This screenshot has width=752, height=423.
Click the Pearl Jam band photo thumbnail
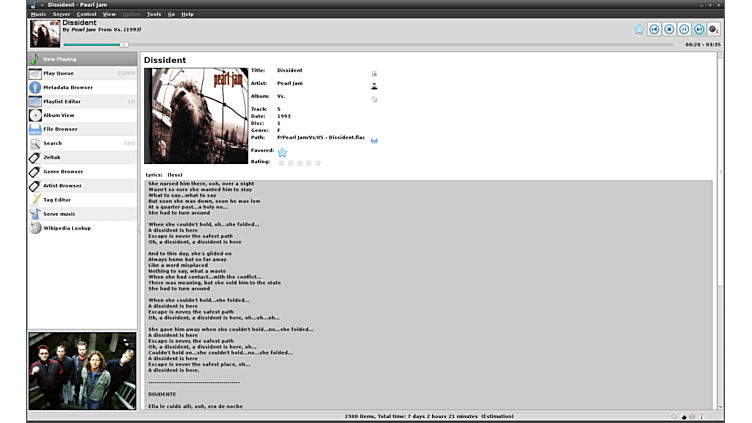click(x=82, y=371)
